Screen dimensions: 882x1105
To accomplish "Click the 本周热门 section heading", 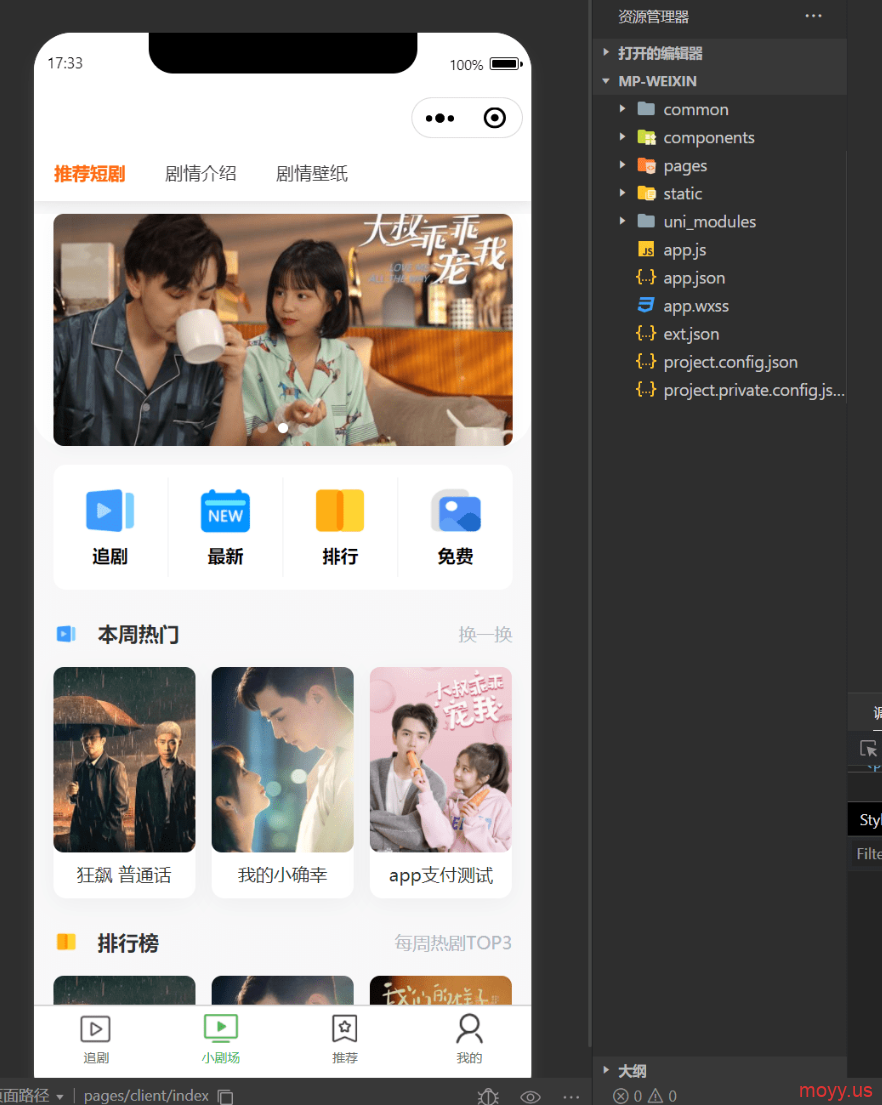I will (x=138, y=634).
